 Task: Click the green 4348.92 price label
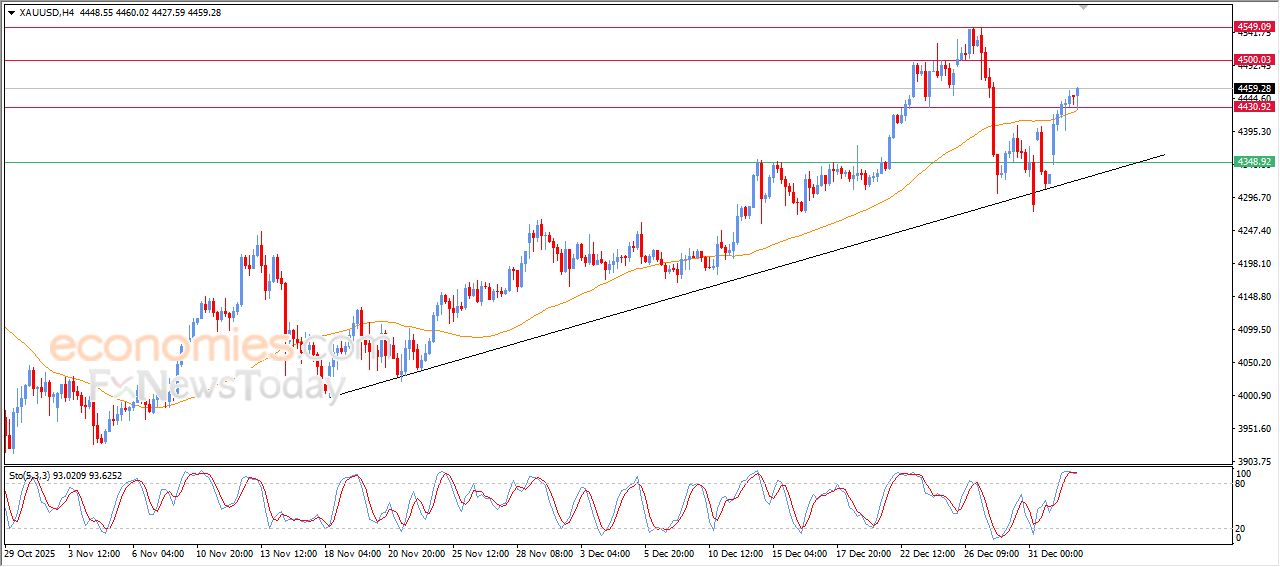[x=1253, y=161]
